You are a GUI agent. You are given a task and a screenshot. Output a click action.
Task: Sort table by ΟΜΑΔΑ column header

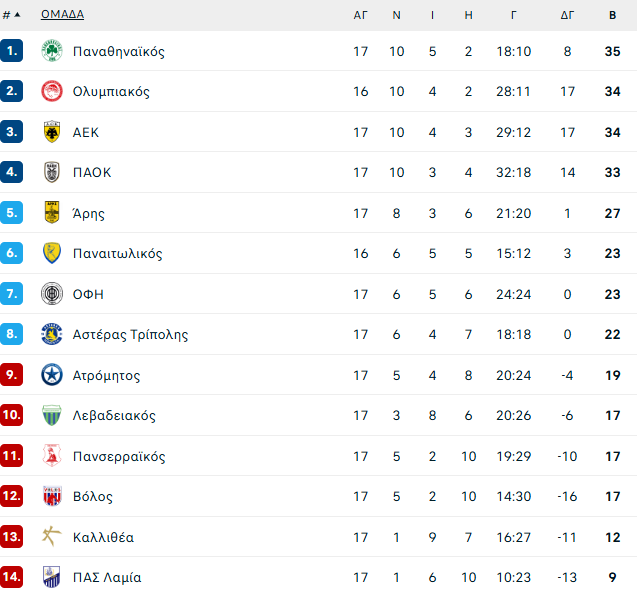[x=63, y=15]
